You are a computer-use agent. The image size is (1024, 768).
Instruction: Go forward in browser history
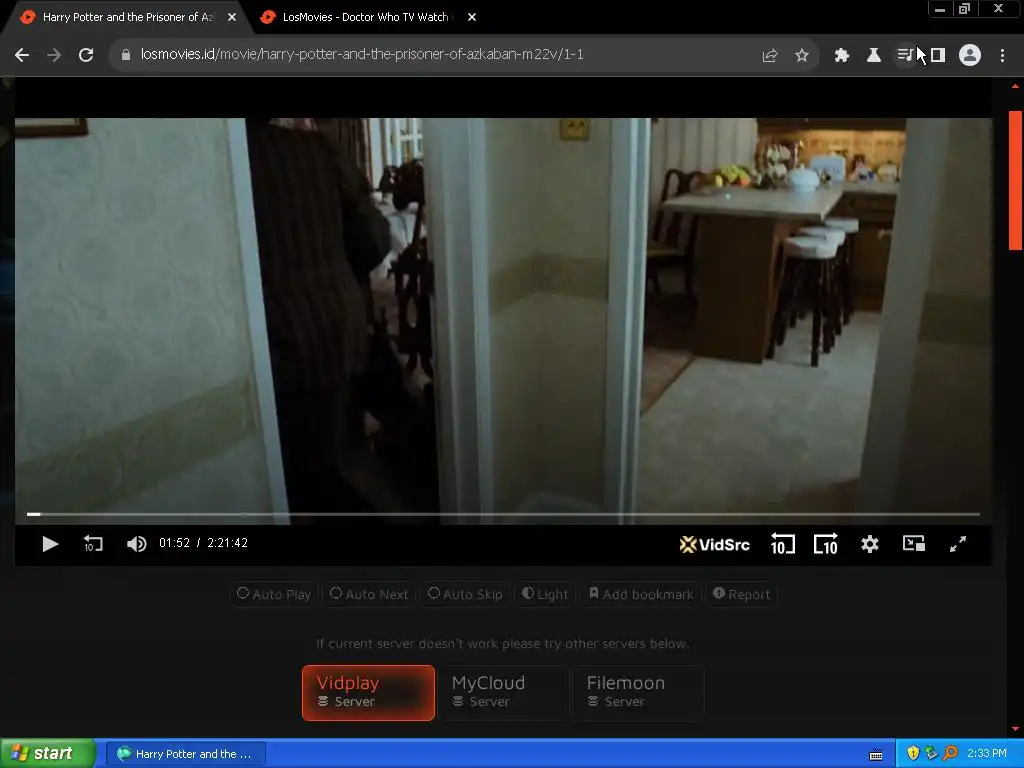pyautogui.click(x=54, y=55)
